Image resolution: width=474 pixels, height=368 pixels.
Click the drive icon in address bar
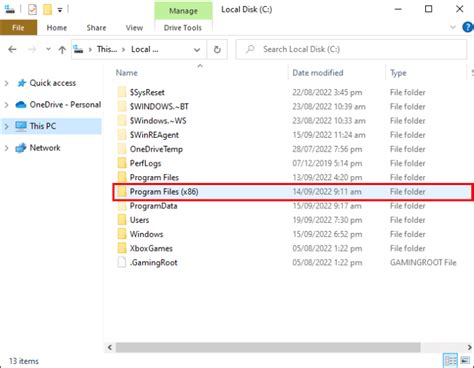point(78,50)
